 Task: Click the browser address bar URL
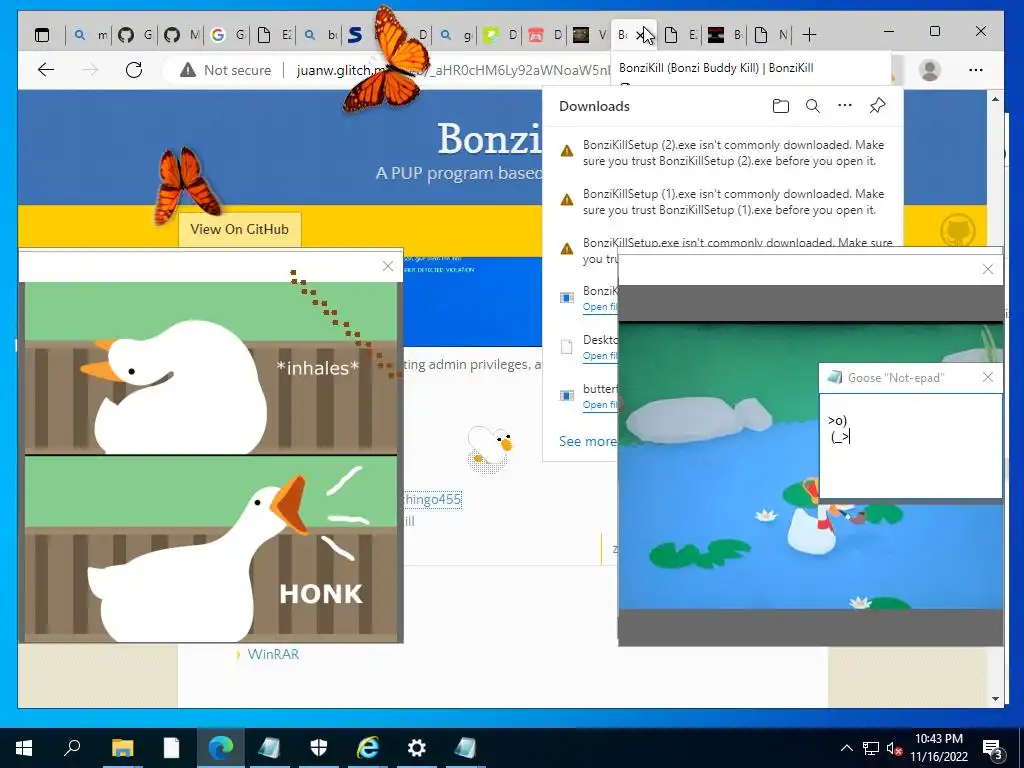451,70
